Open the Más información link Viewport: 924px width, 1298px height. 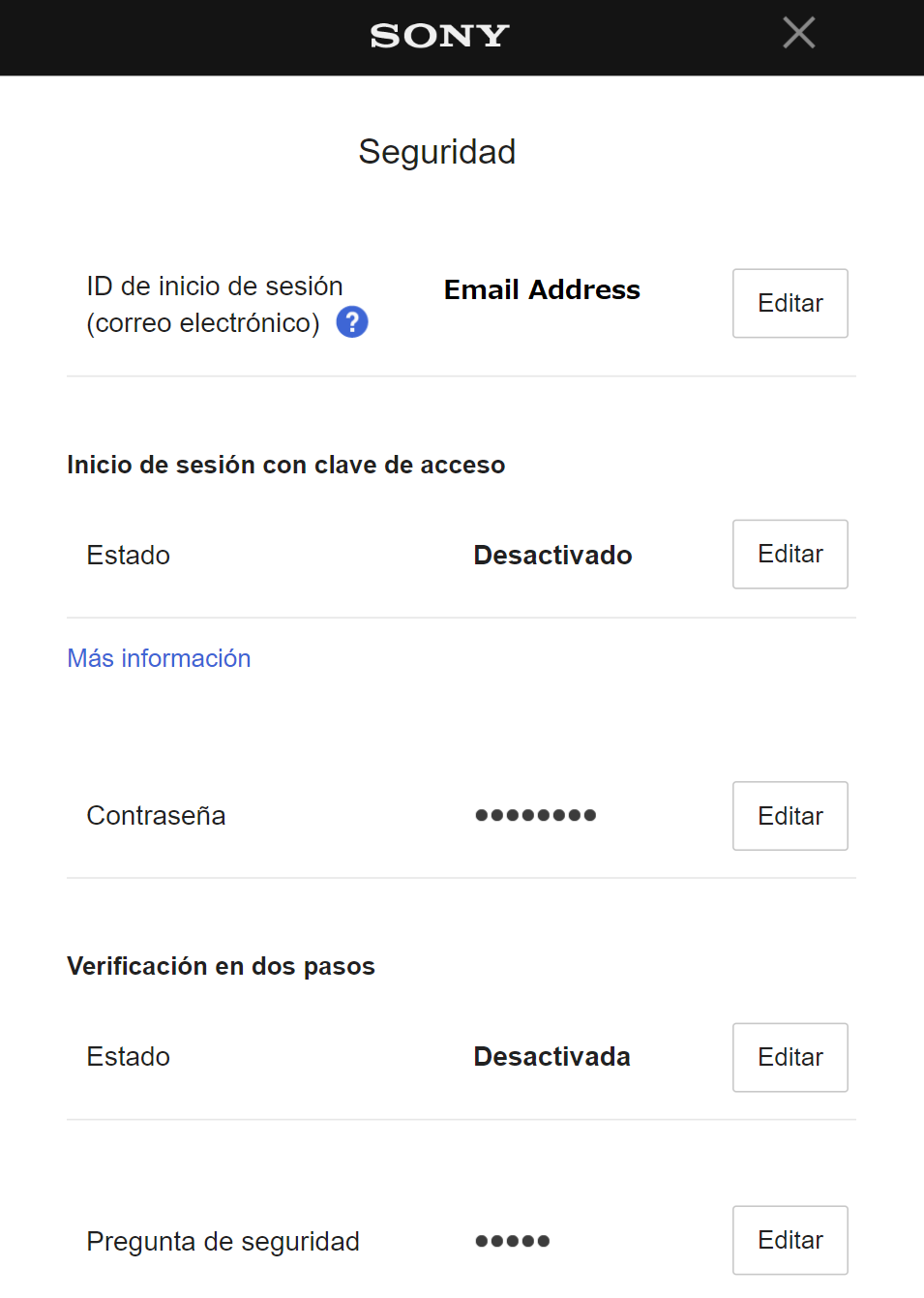click(159, 658)
